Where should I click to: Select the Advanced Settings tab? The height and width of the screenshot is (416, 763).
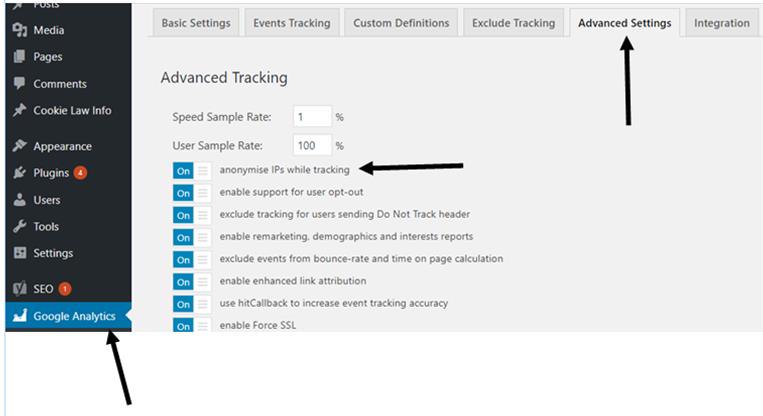pyautogui.click(x=625, y=23)
